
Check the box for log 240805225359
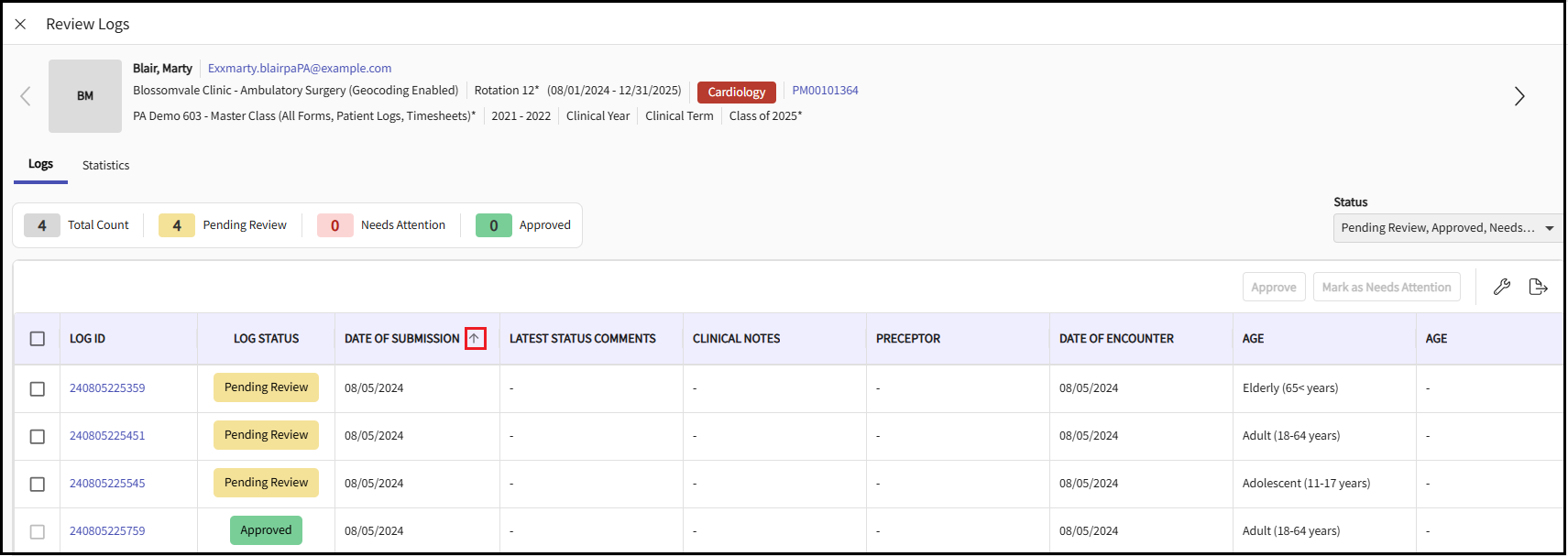tap(38, 388)
